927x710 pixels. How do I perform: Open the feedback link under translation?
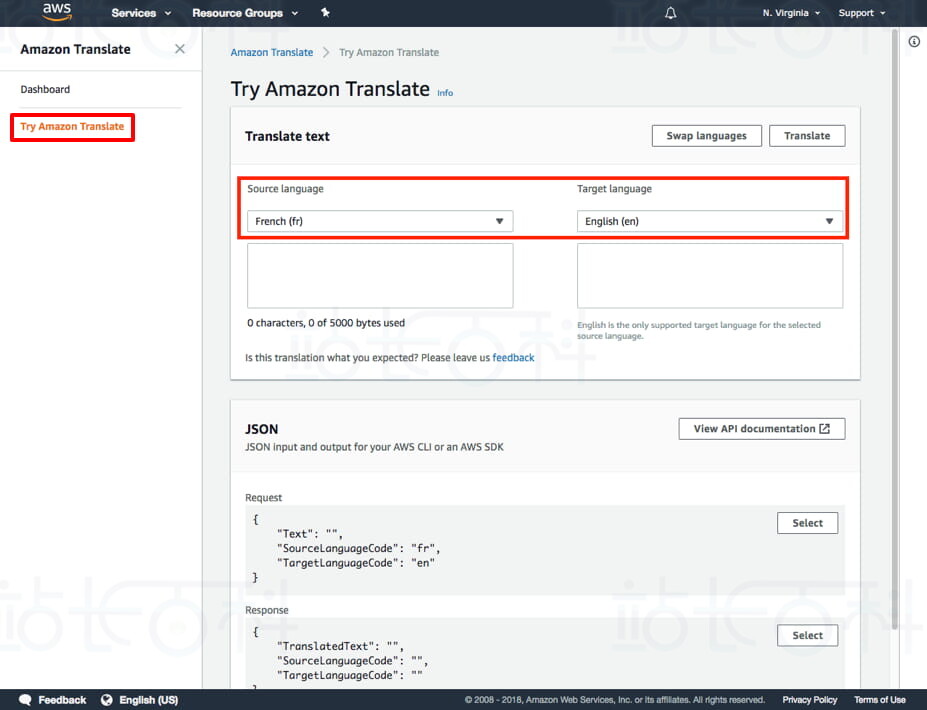(513, 358)
